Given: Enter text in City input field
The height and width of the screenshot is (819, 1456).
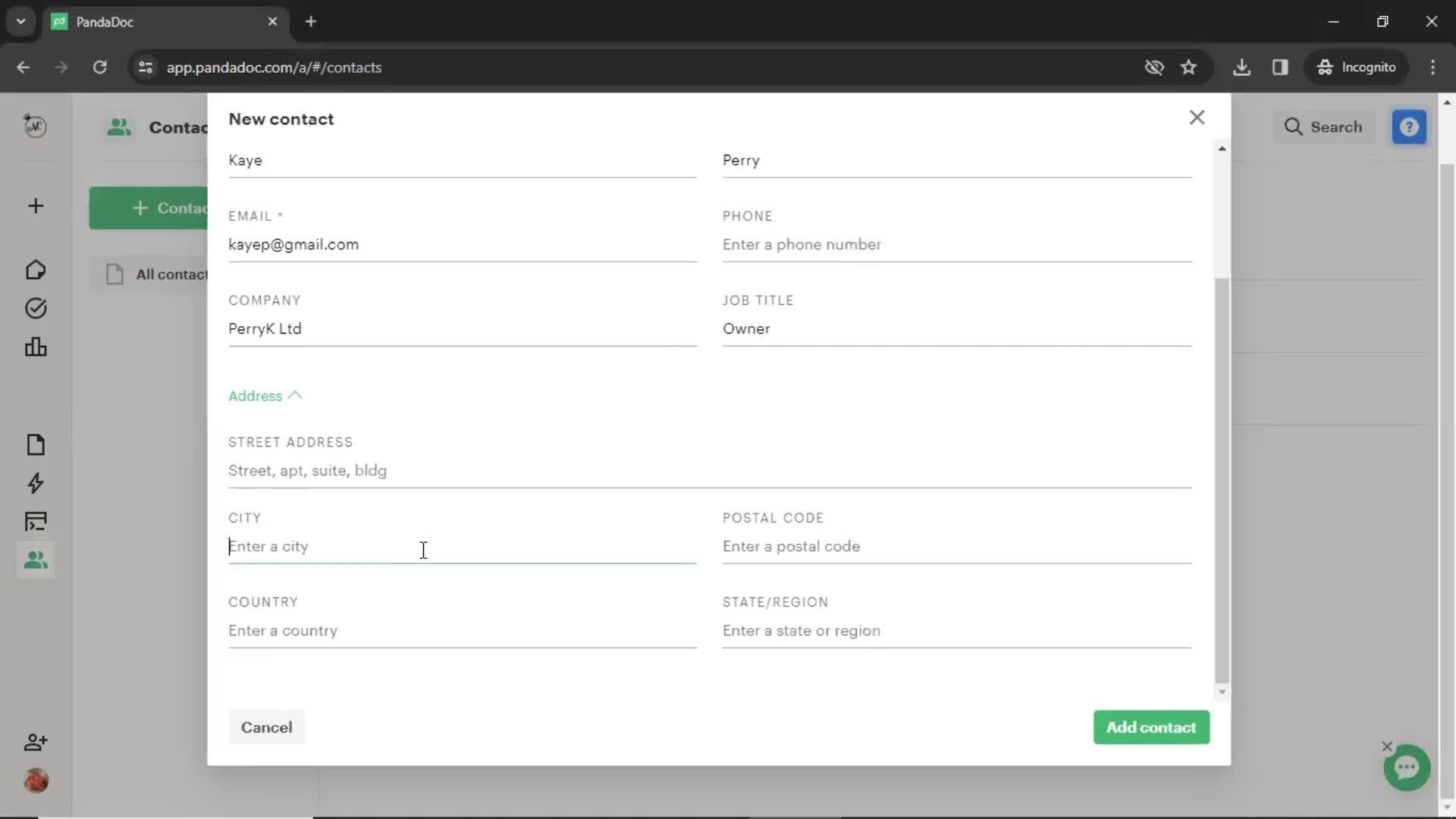Looking at the screenshot, I should coord(463,546).
